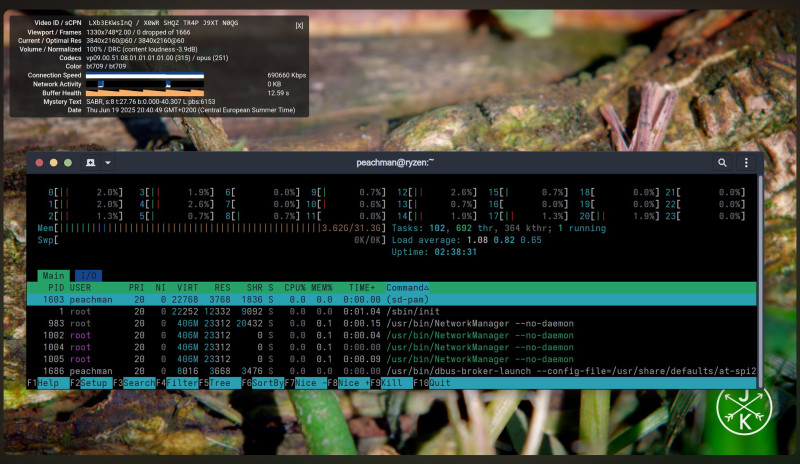Screen dimensions: 800x464
Task: Select the dbus-broker-launch process row
Action: (392, 371)
